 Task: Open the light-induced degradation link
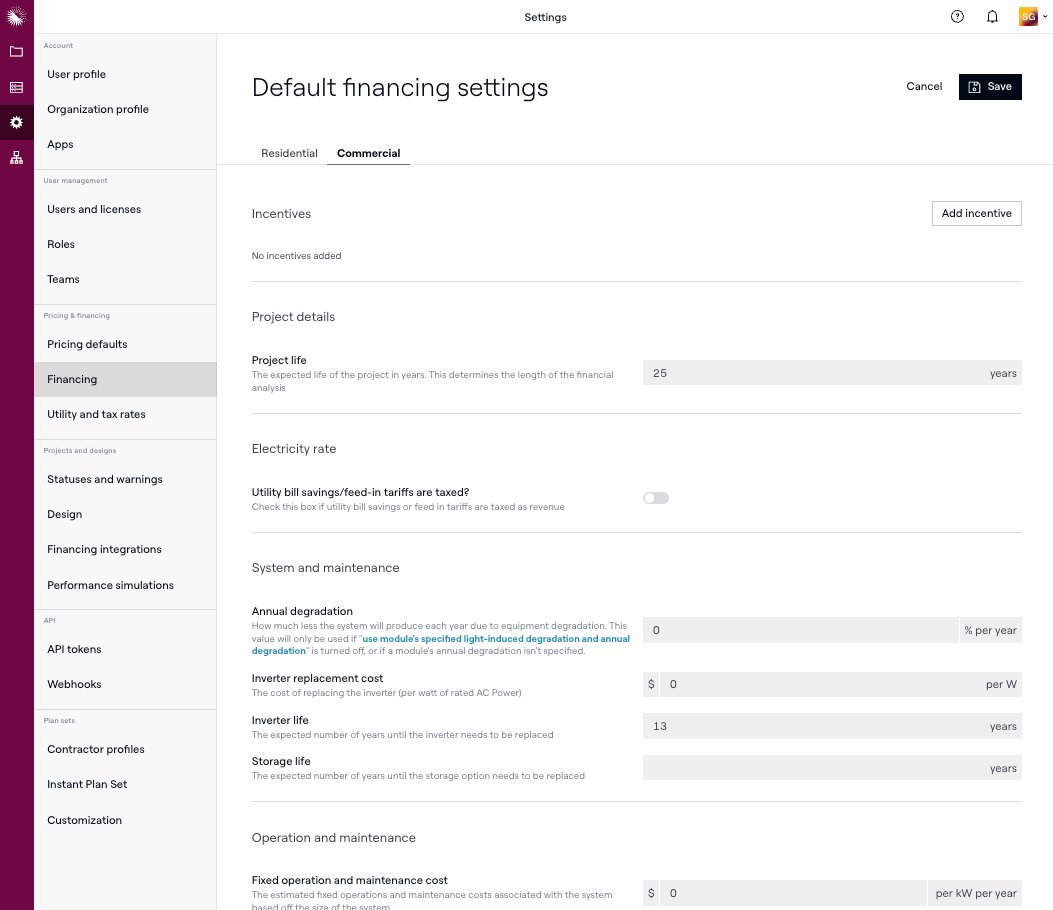click(x=495, y=639)
